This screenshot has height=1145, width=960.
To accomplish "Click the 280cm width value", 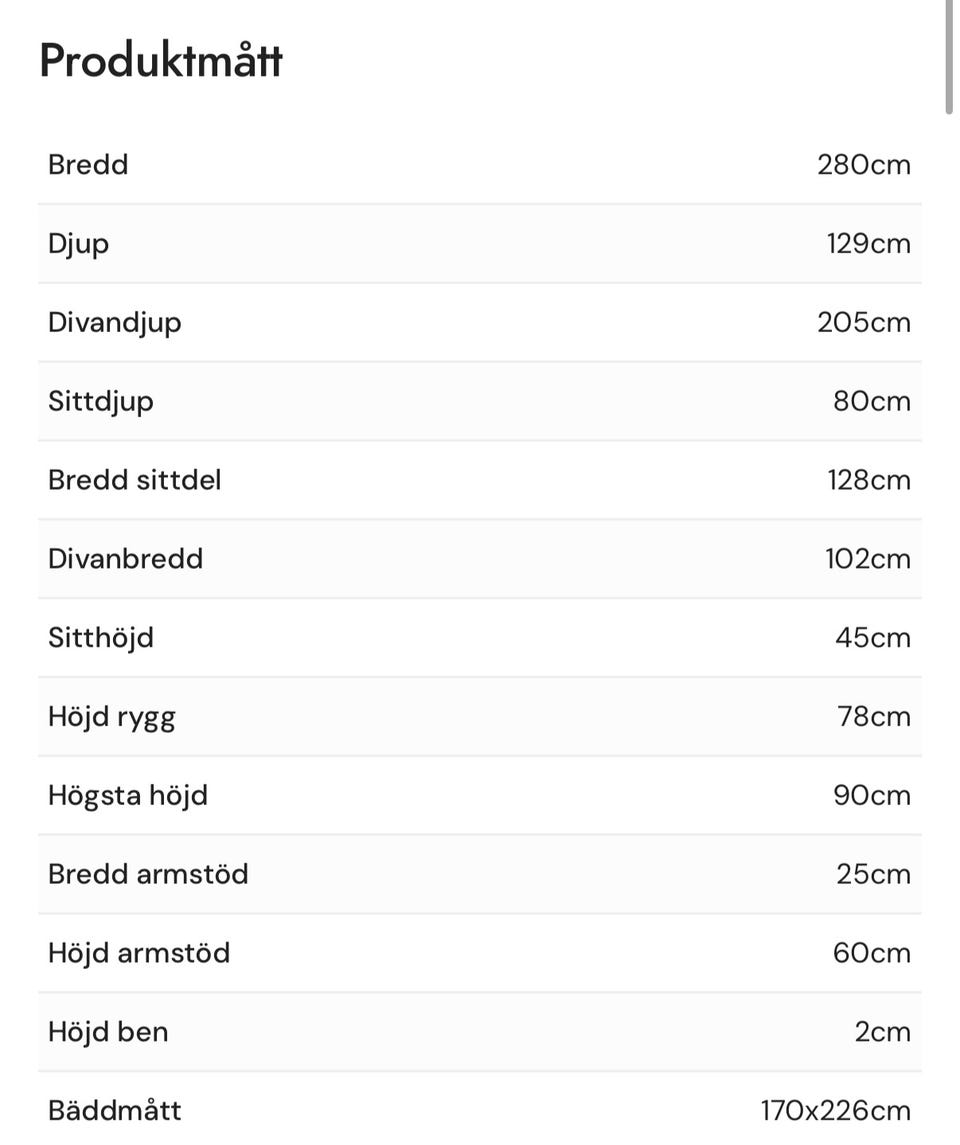I will click(863, 164).
